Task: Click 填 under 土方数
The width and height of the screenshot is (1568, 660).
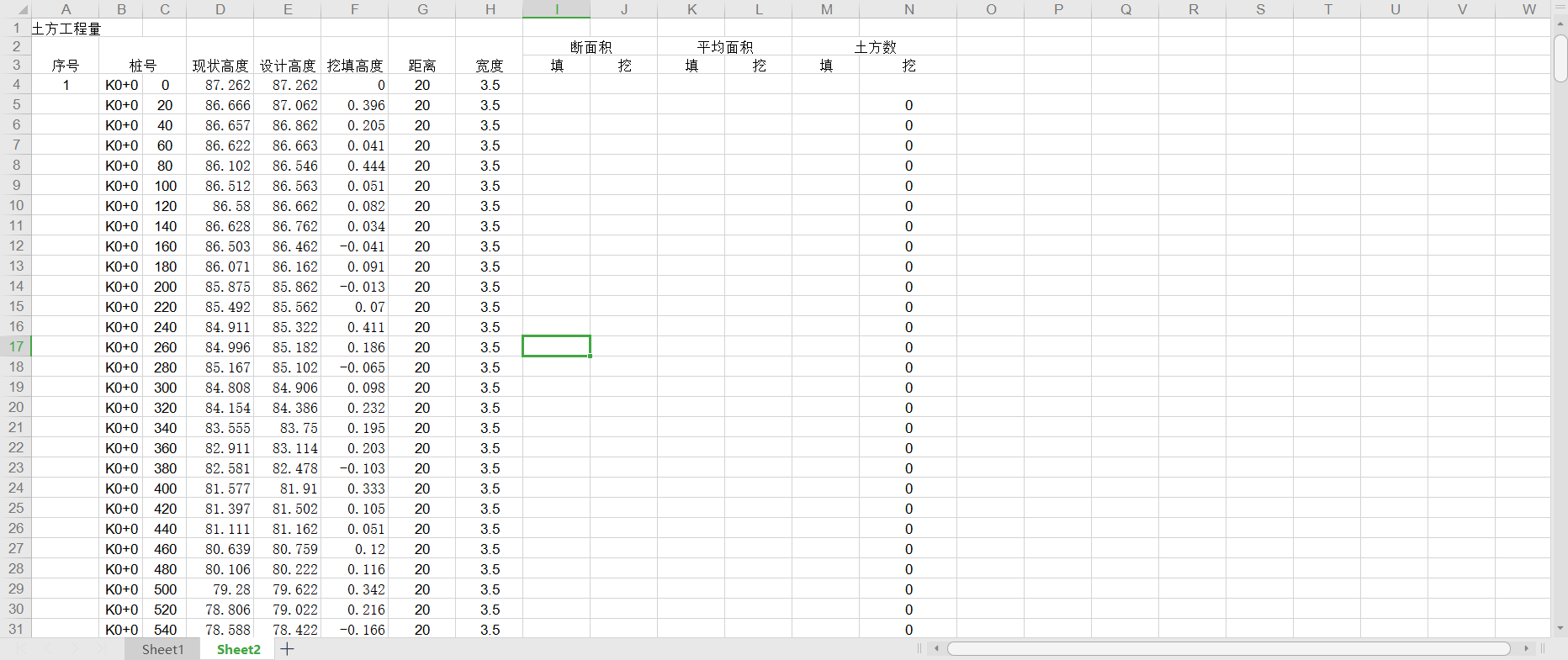Action: [x=826, y=66]
